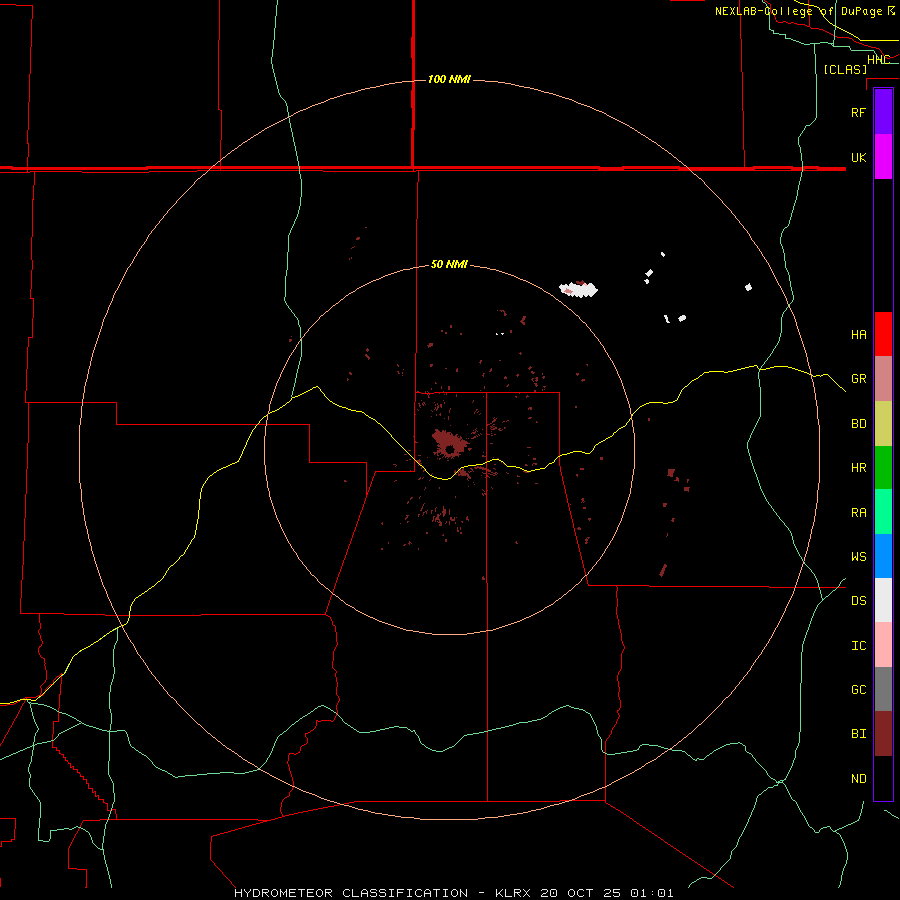The image size is (900, 900).
Task: Click the GC legend label
Action: (x=858, y=689)
